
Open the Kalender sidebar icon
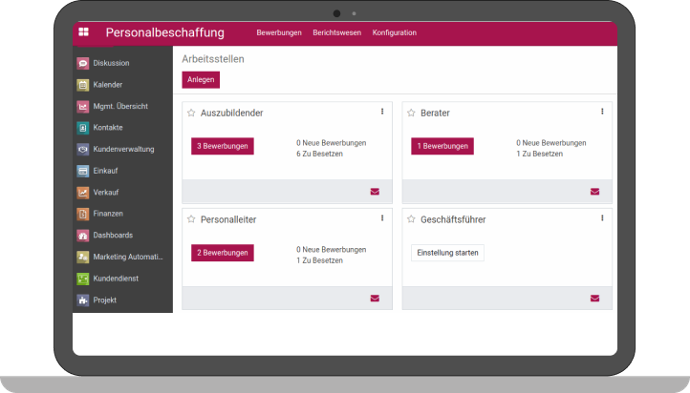pyautogui.click(x=83, y=84)
